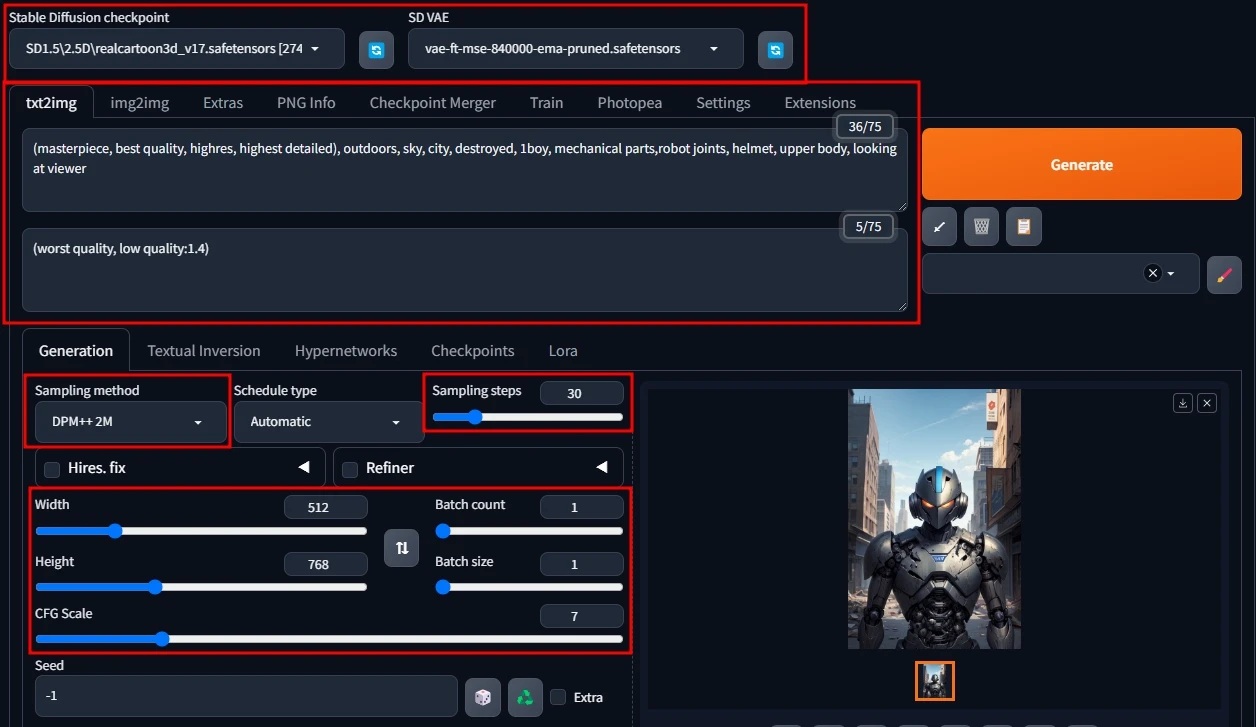1256x727 pixels.
Task: Reuse last seed with recycle icon
Action: (525, 697)
